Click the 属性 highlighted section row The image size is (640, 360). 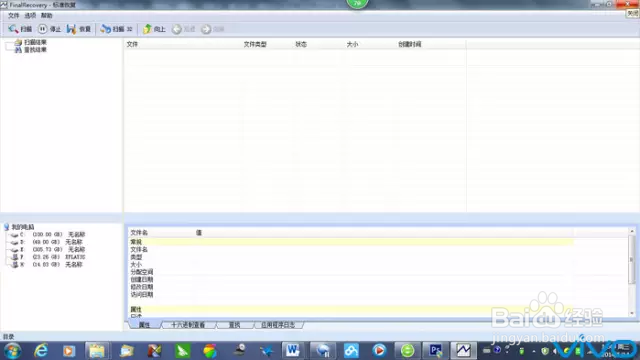pos(351,309)
